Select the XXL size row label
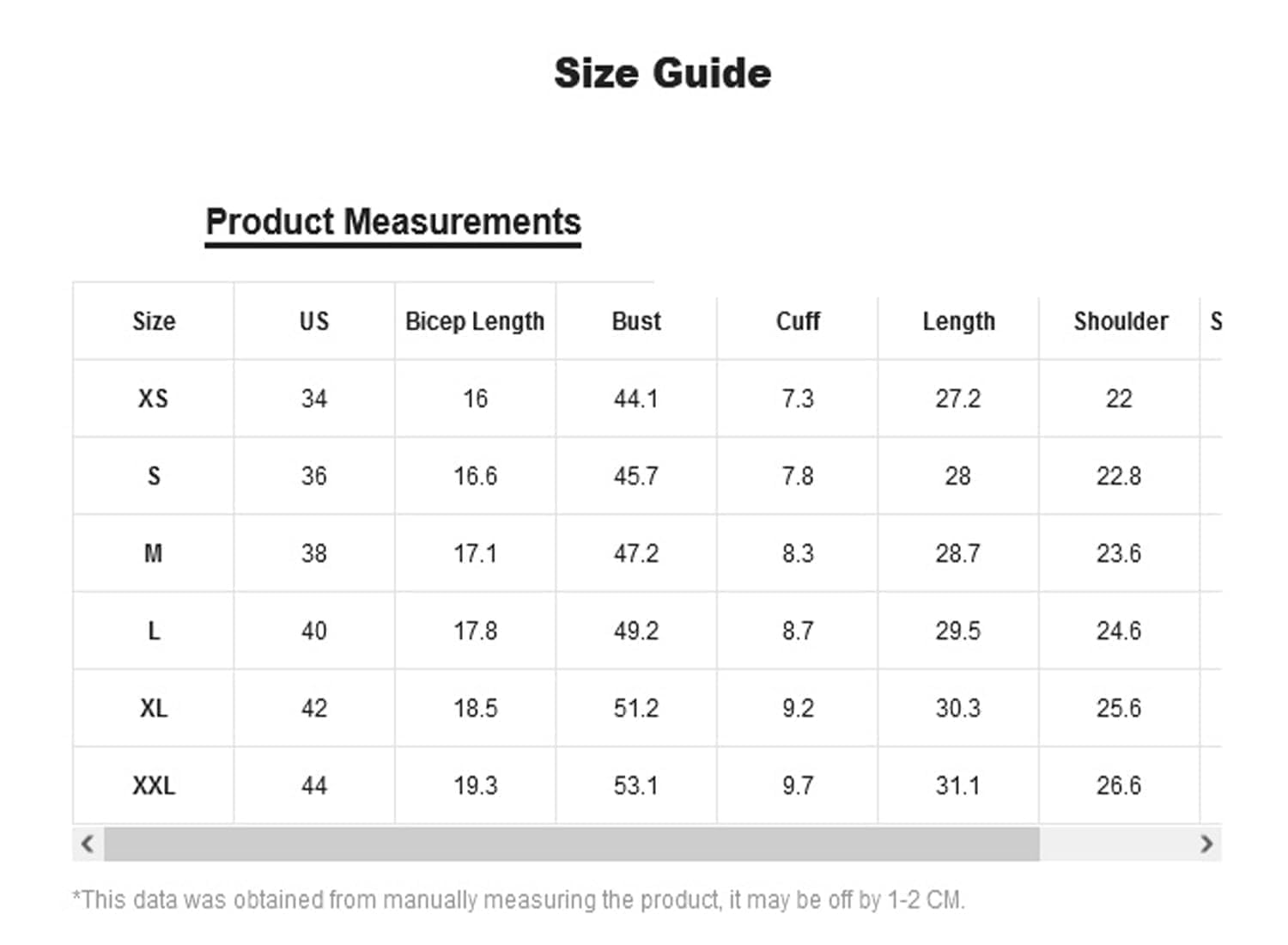This screenshot has width=1288, height=945. tap(154, 785)
